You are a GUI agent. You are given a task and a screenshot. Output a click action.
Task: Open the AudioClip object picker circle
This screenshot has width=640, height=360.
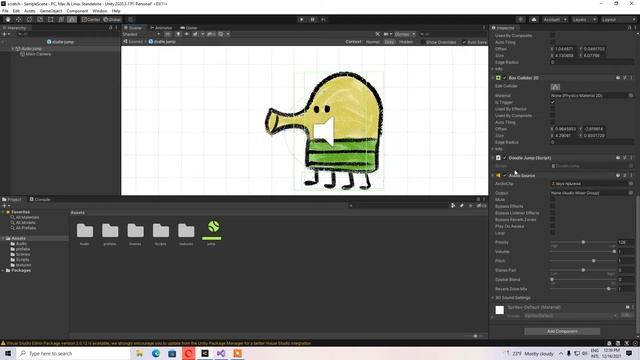(631, 184)
